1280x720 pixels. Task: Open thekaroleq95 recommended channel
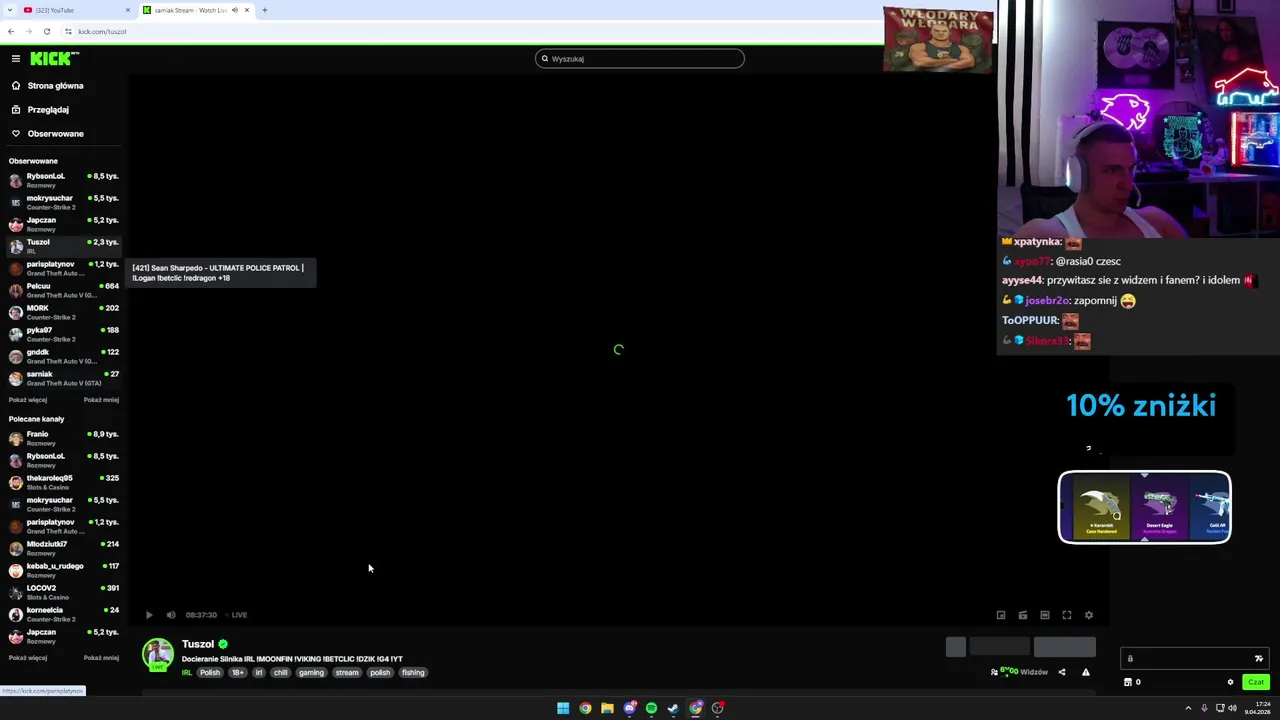(x=64, y=482)
